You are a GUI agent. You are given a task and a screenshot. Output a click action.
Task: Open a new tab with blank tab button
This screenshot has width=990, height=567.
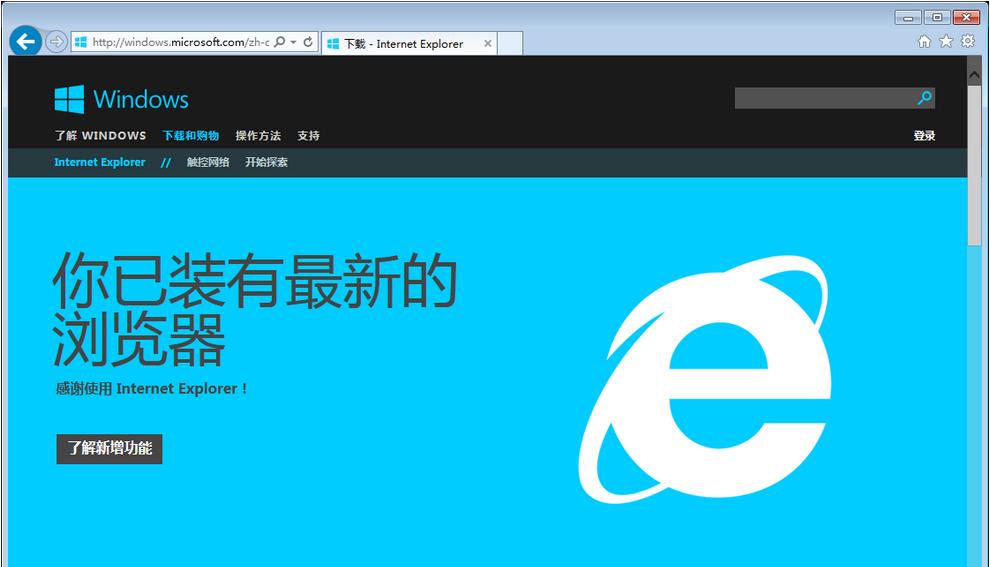click(510, 44)
